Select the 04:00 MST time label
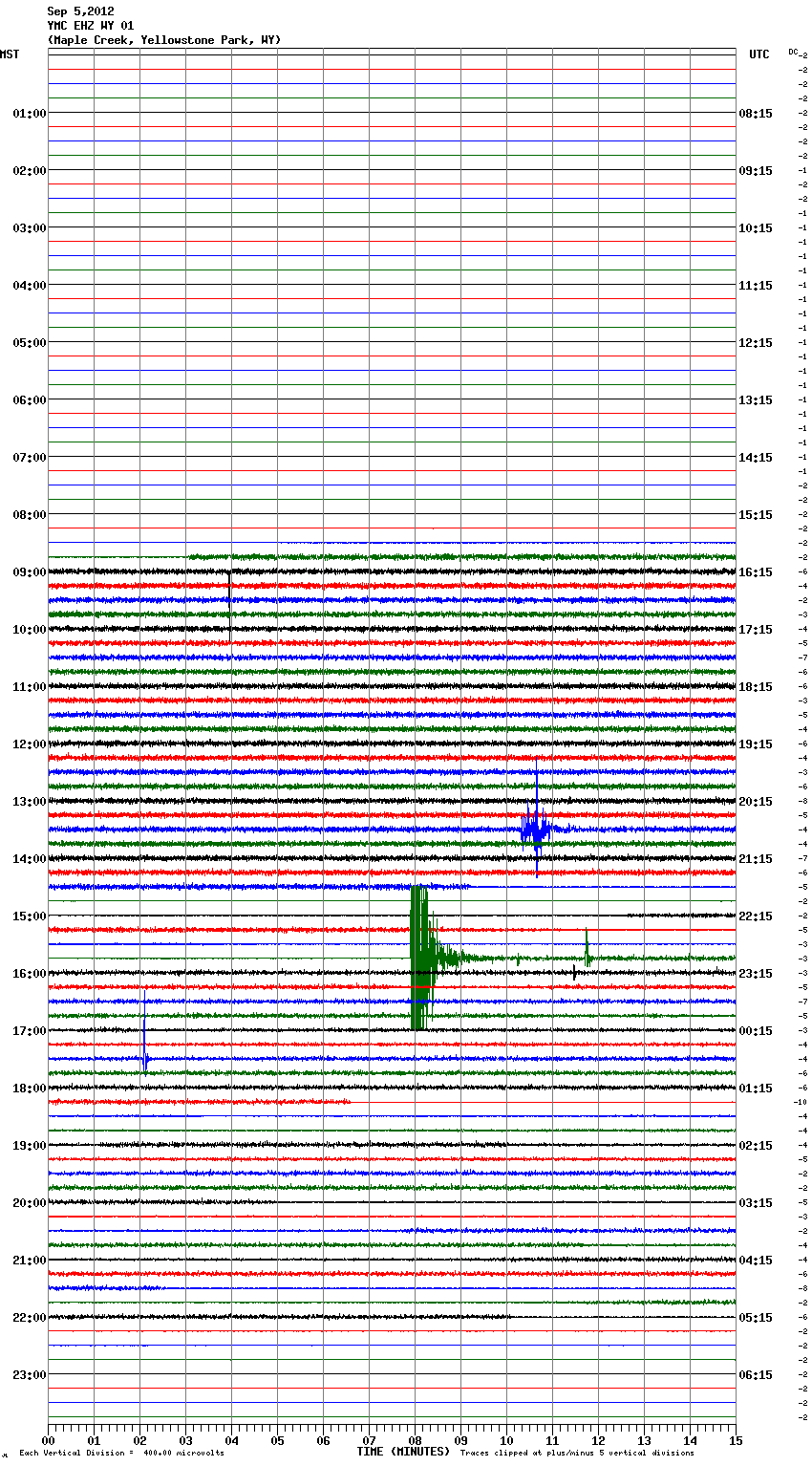Screen dimensions: 812x1466 [x=29, y=286]
